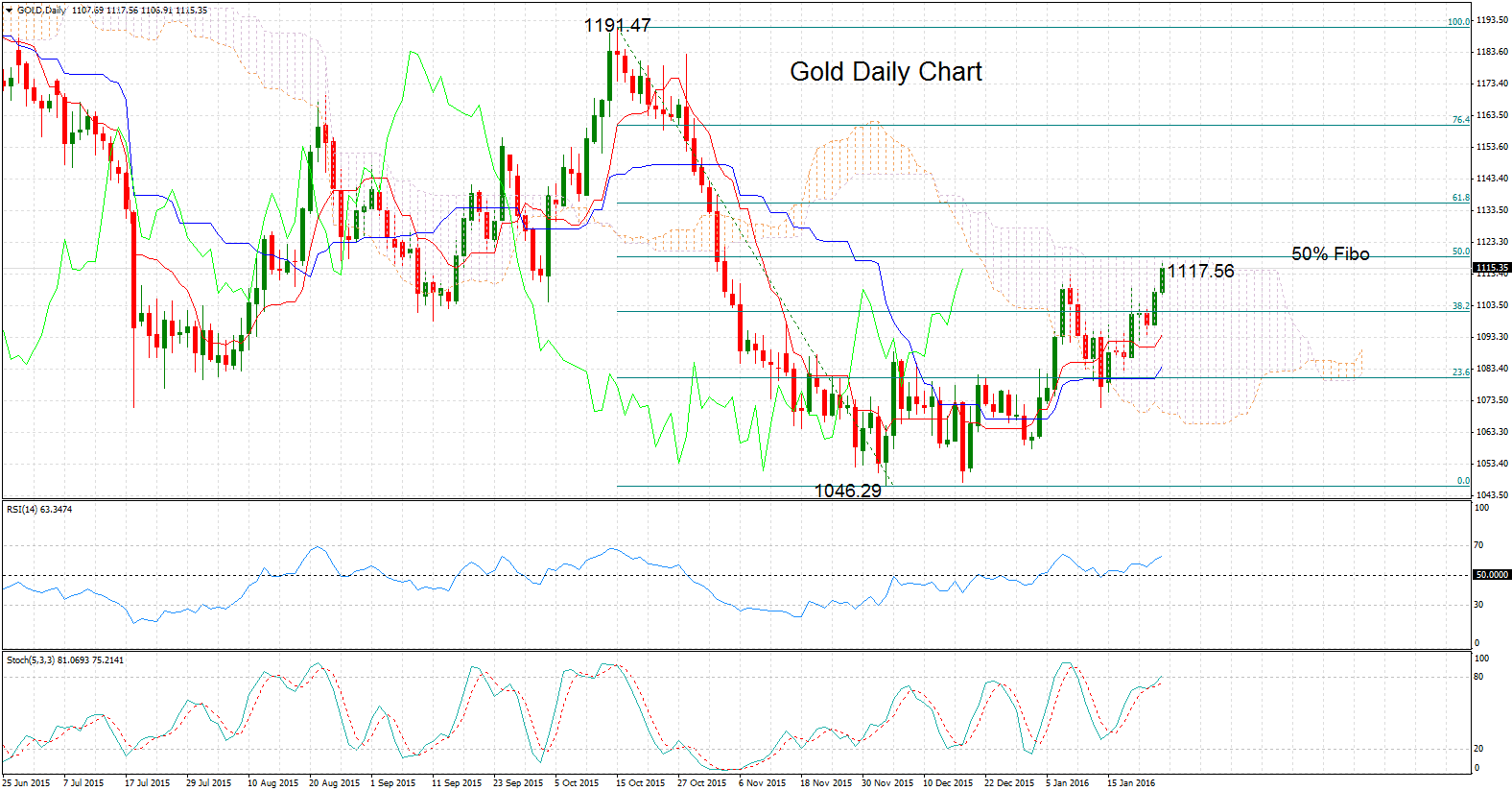1512x791 pixels.
Task: Click the 100.0 Fibonacci level label
Action: 1458,21
